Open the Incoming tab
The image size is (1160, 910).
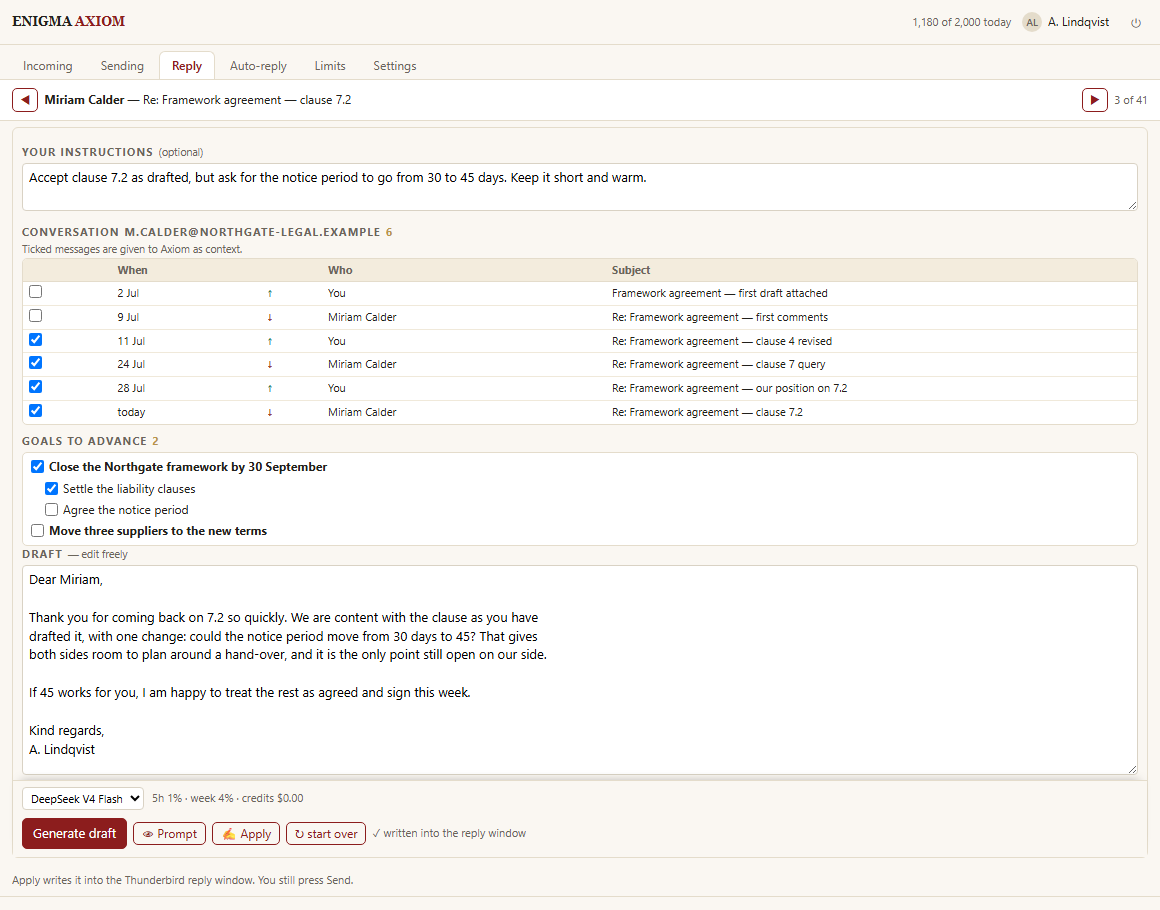pyautogui.click(x=47, y=66)
